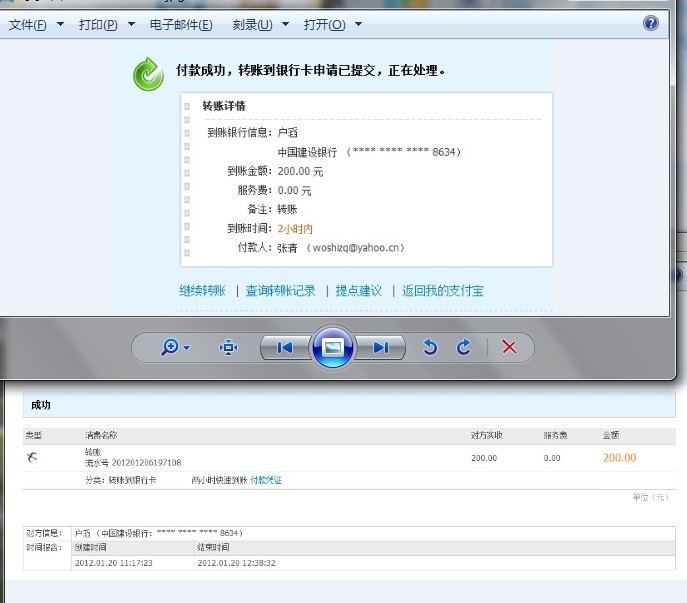Screen dimensions: 687x603
Task: Click the orange 200.00 amount in table
Action: [x=620, y=458]
